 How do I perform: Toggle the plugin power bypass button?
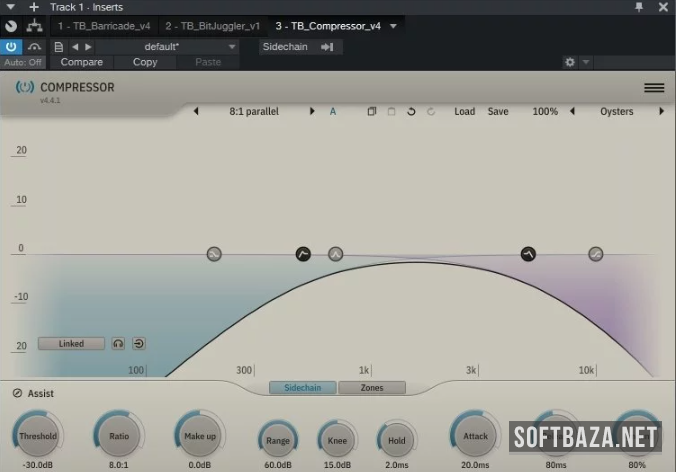tap(11, 46)
